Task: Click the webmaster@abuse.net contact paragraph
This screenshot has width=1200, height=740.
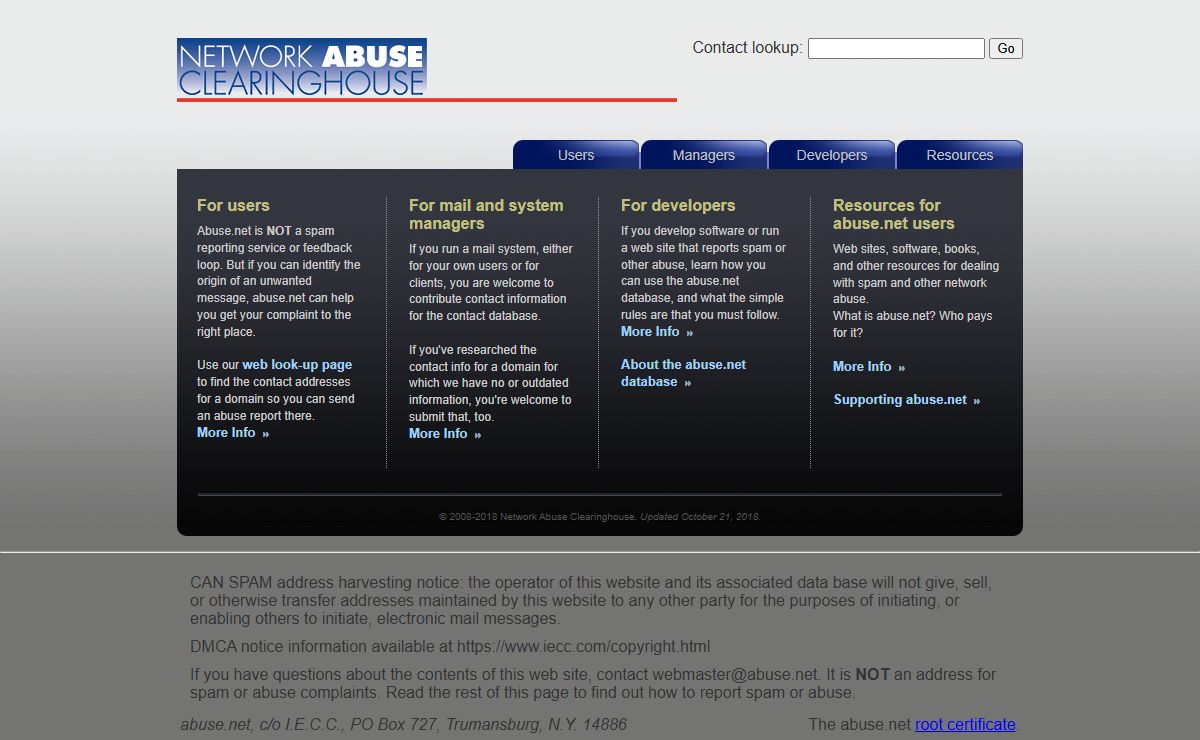Action: click(593, 683)
